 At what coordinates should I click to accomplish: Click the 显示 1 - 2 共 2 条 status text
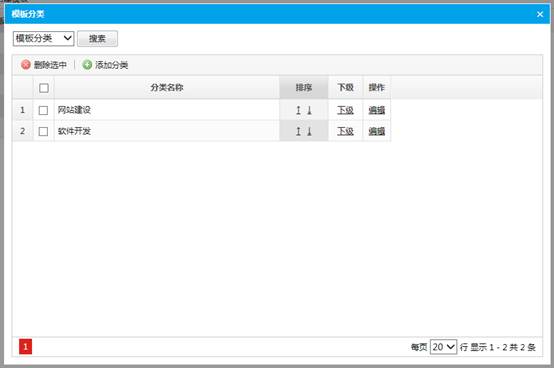[x=503, y=348]
